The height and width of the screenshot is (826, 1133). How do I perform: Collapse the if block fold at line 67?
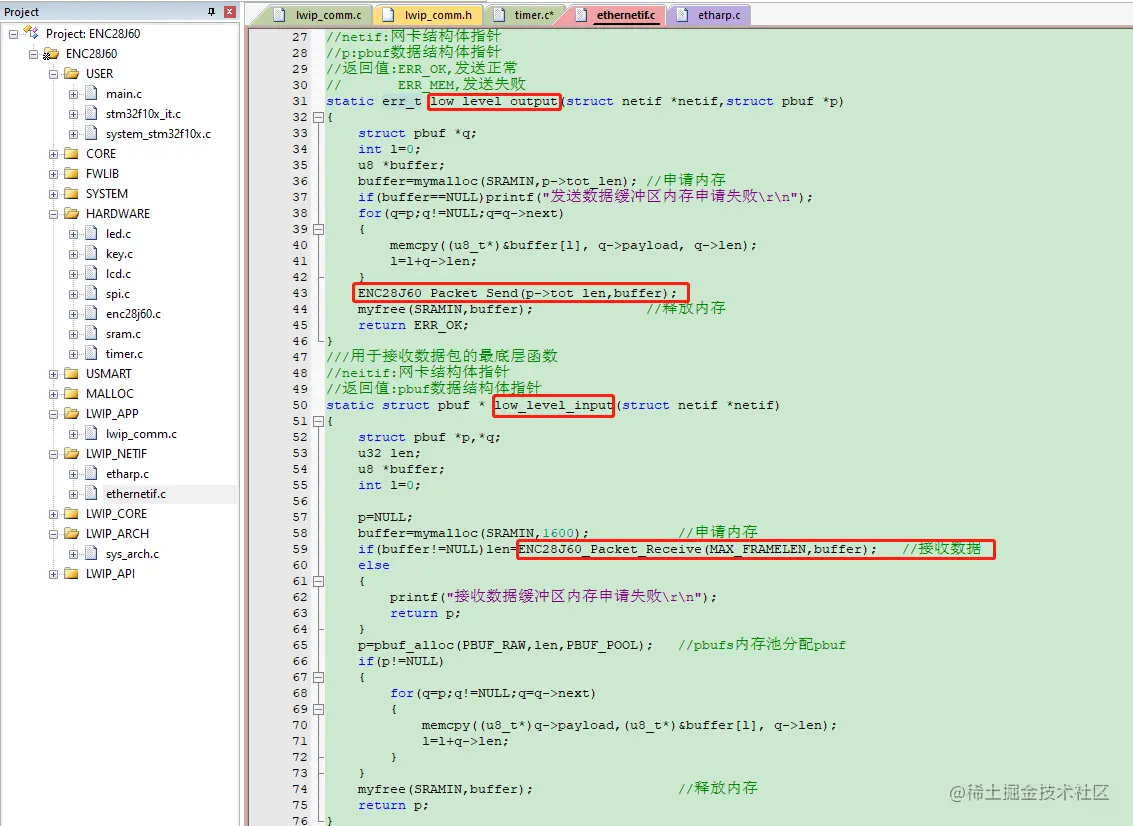click(318, 677)
